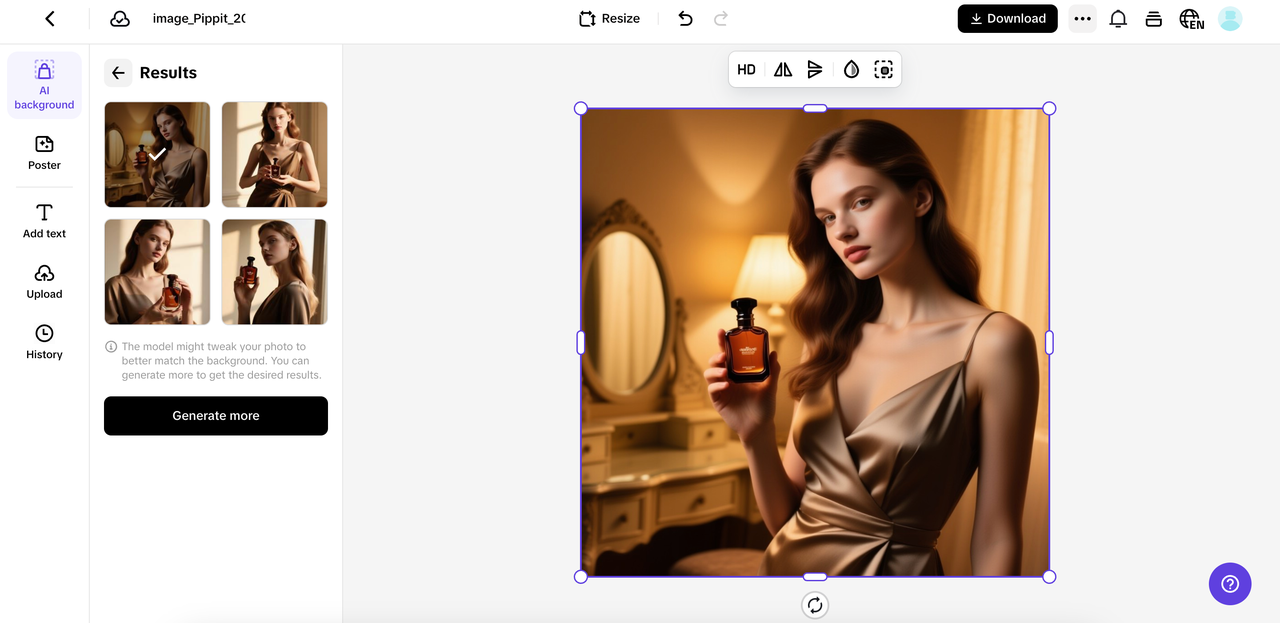Undo the last edit
The height and width of the screenshot is (623, 1280).
tap(685, 18)
